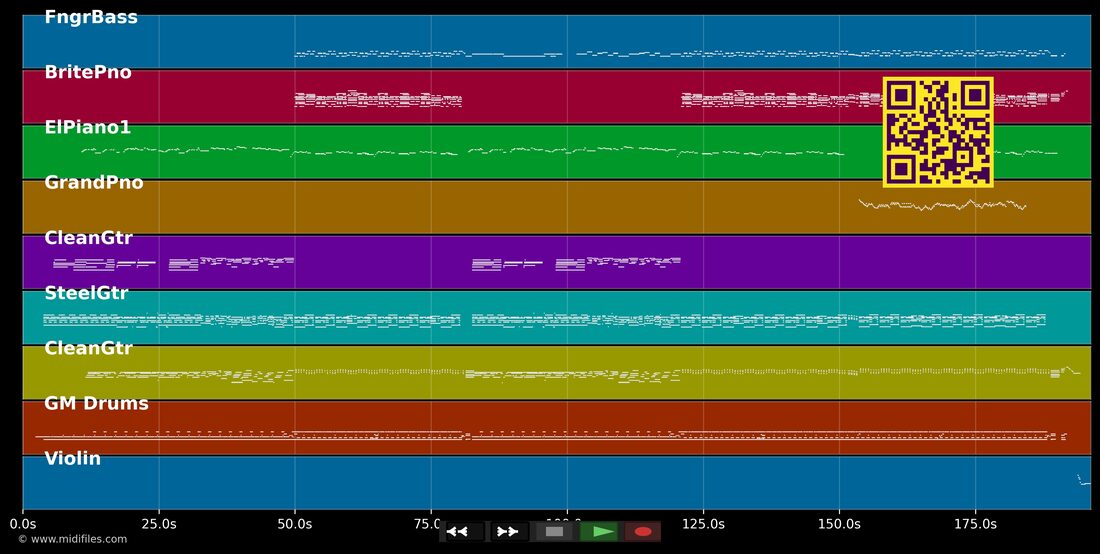Screen dimensions: 1100x554
Task: Click the 125.0s time axis label
Action: (703, 524)
